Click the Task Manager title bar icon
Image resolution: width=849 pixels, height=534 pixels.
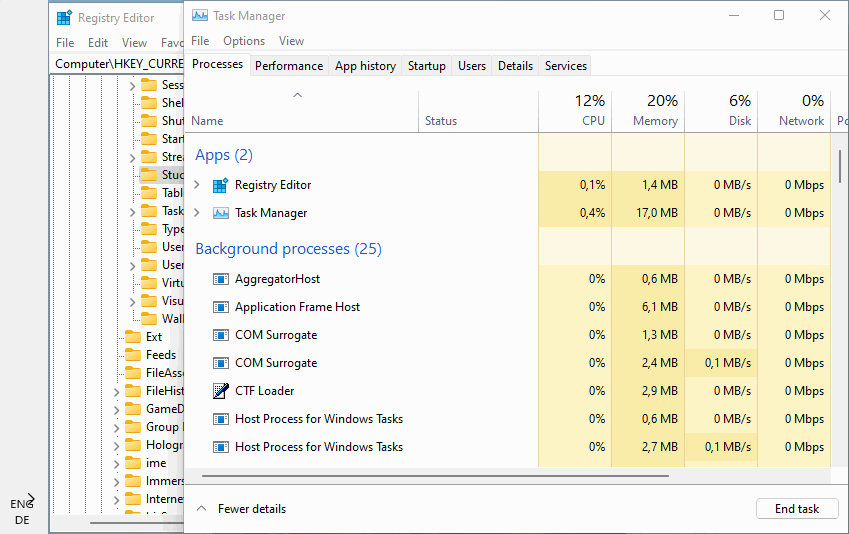click(199, 16)
